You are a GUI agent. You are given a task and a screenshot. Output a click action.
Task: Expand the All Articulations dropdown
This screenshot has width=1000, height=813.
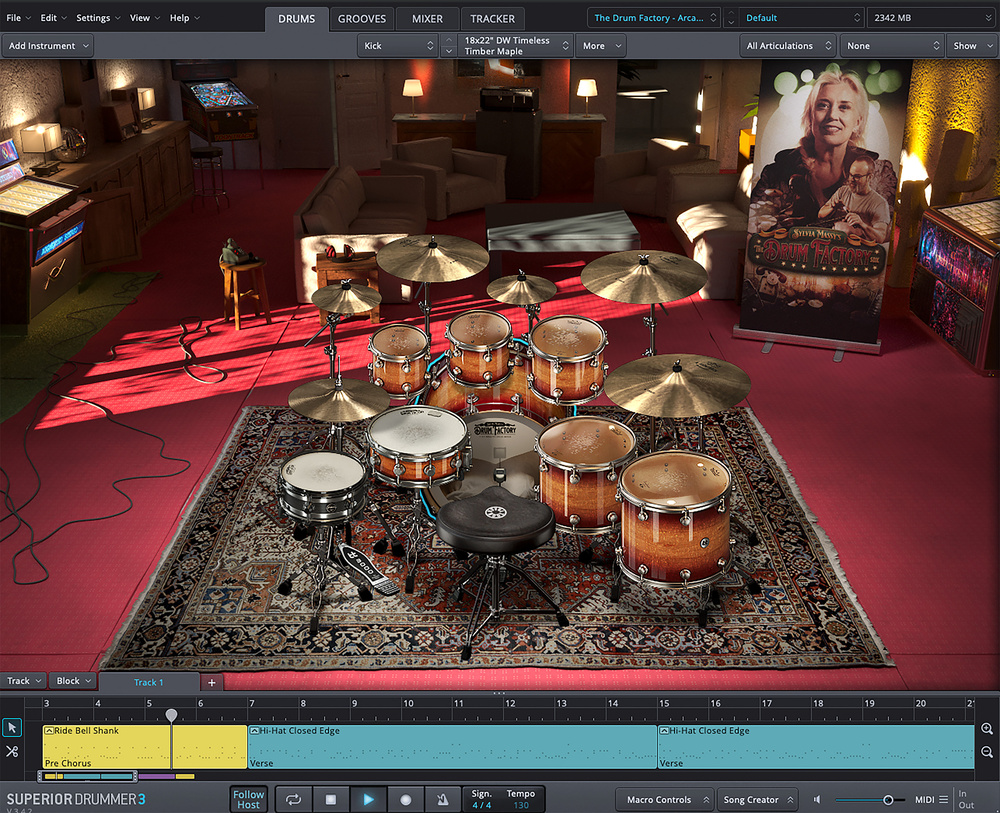[788, 46]
